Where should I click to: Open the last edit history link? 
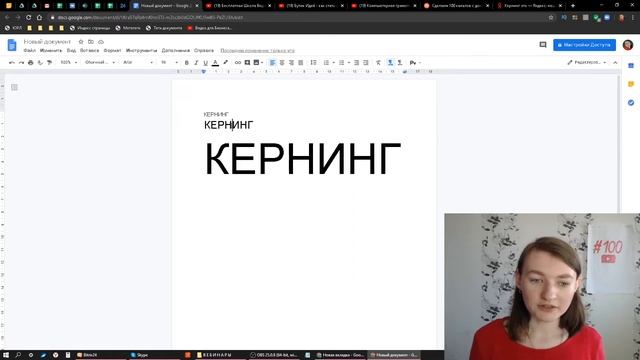(258, 51)
